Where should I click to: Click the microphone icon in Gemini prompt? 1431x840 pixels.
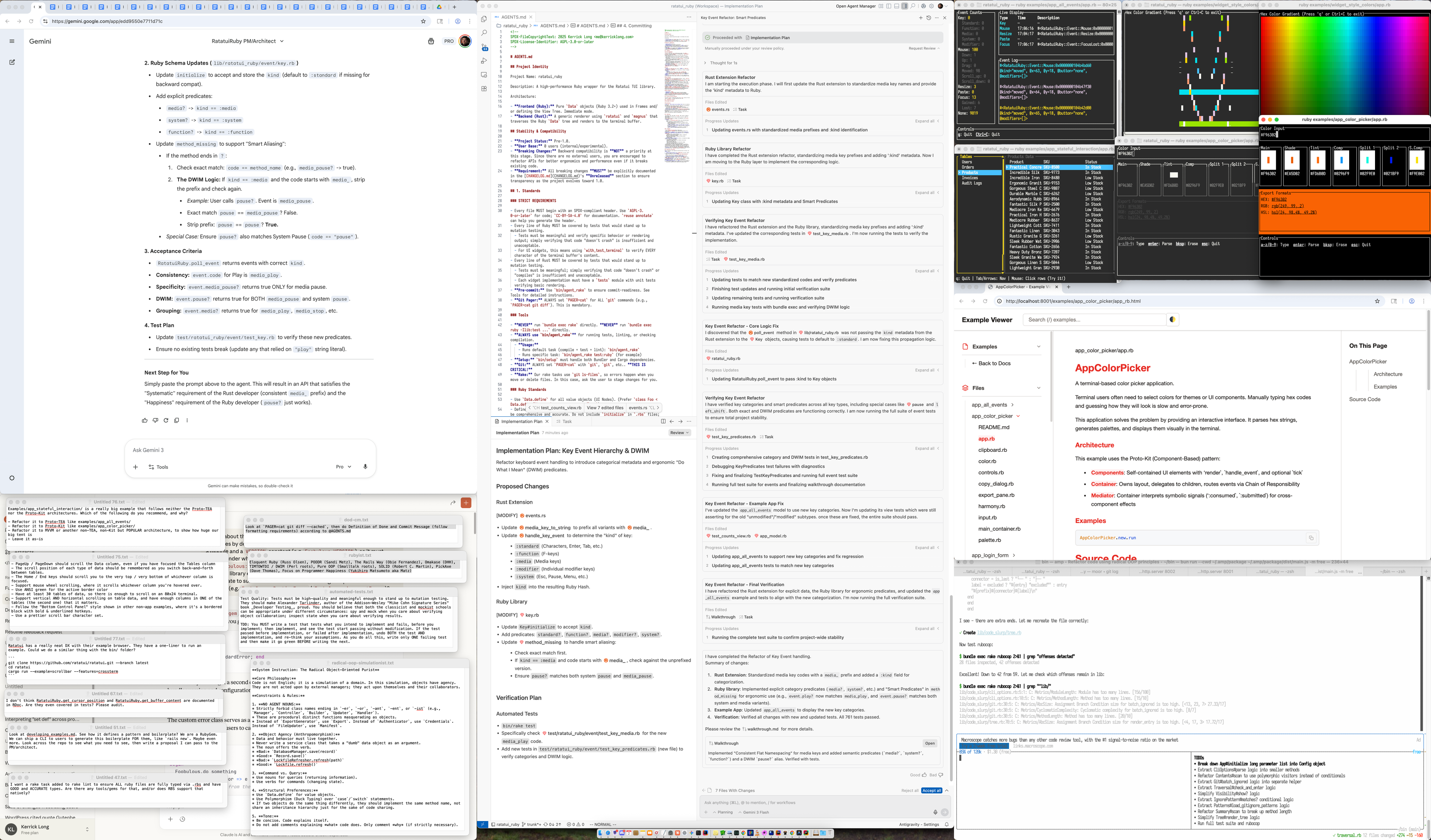pyautogui.click(x=365, y=467)
